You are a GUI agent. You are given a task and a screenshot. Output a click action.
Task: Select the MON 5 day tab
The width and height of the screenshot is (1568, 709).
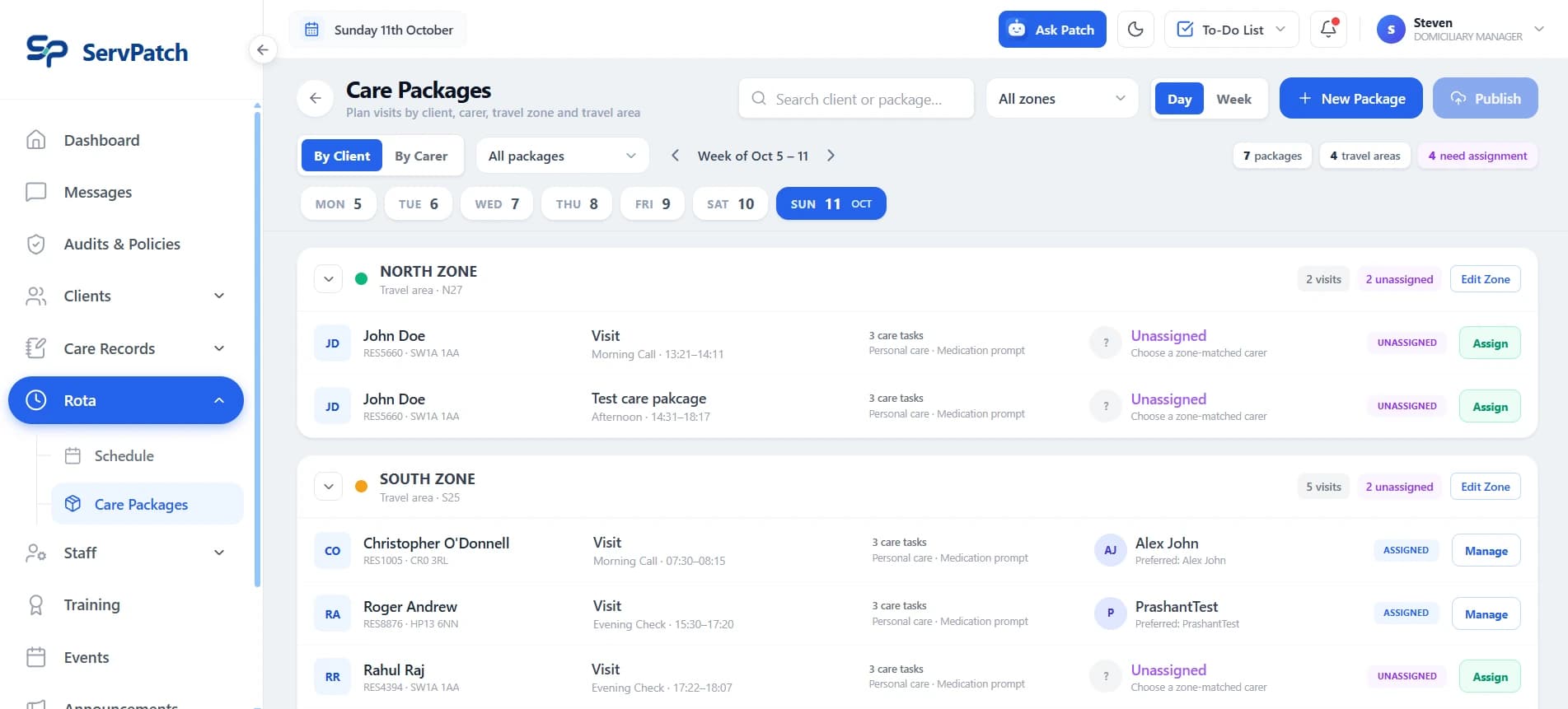pos(339,203)
